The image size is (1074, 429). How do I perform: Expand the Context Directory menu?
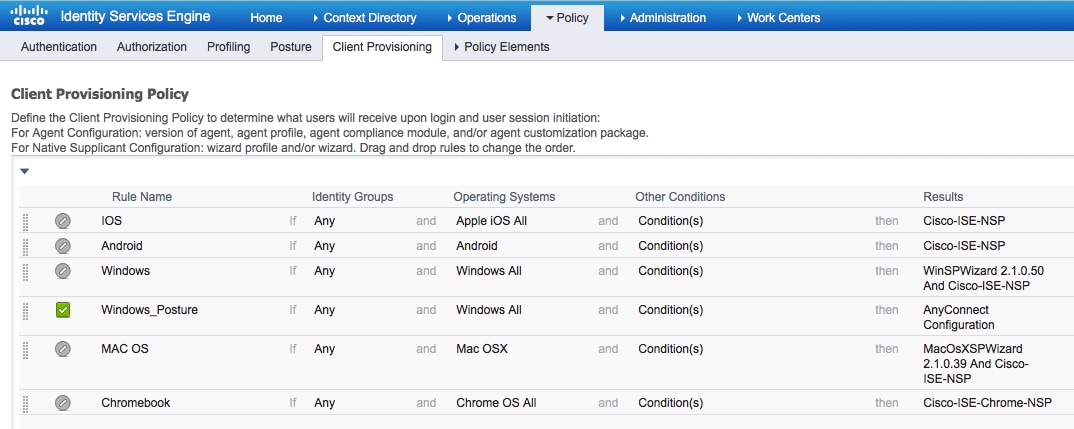coord(364,18)
